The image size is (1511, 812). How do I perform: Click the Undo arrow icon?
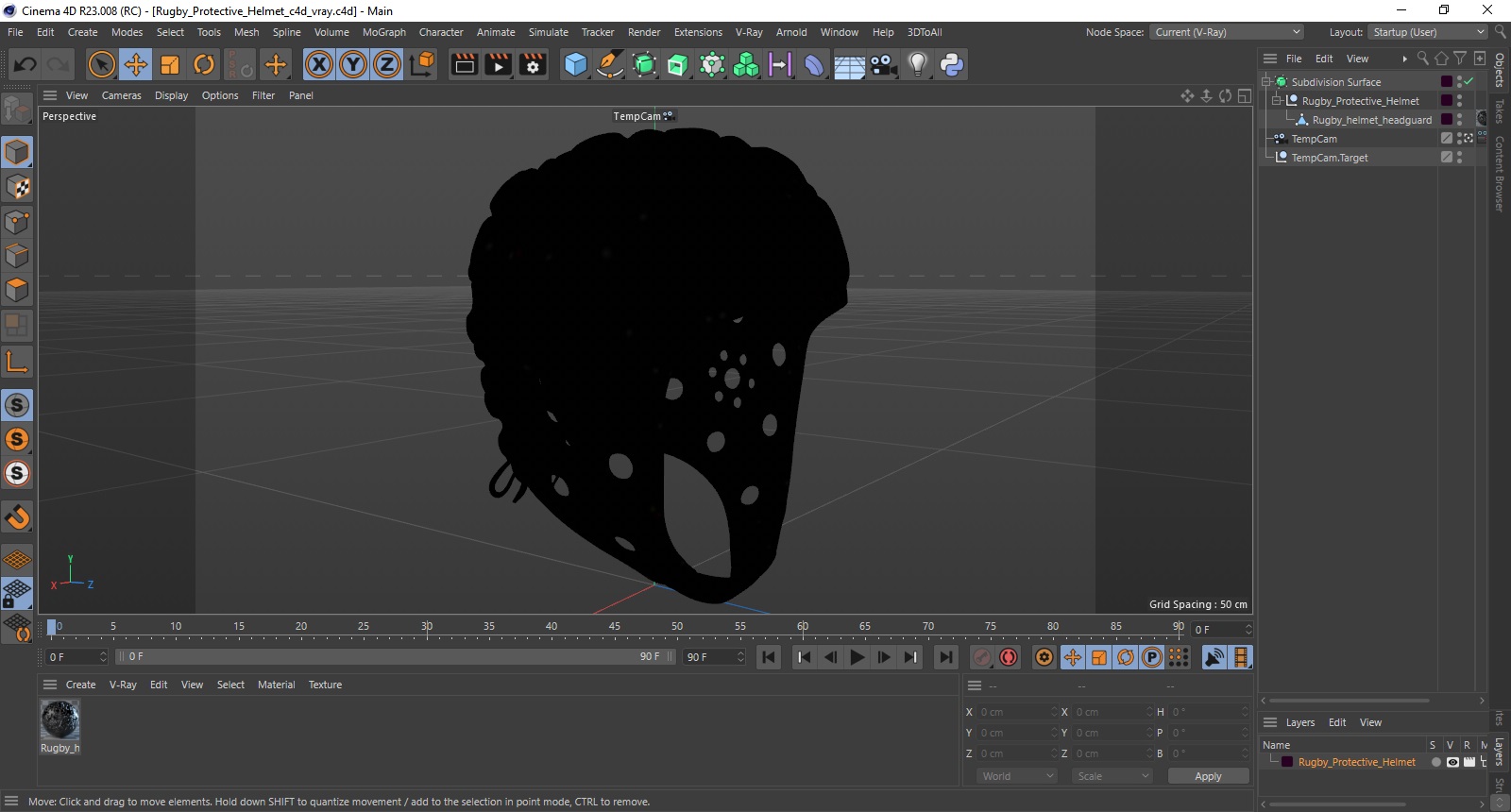click(x=25, y=64)
